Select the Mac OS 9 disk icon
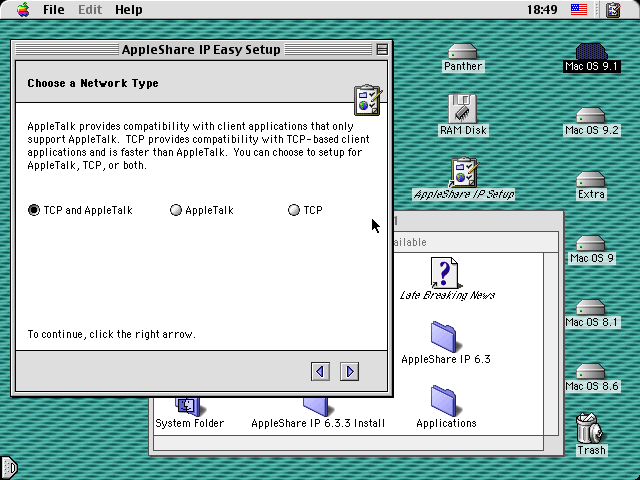The height and width of the screenshot is (480, 640). coord(591,244)
